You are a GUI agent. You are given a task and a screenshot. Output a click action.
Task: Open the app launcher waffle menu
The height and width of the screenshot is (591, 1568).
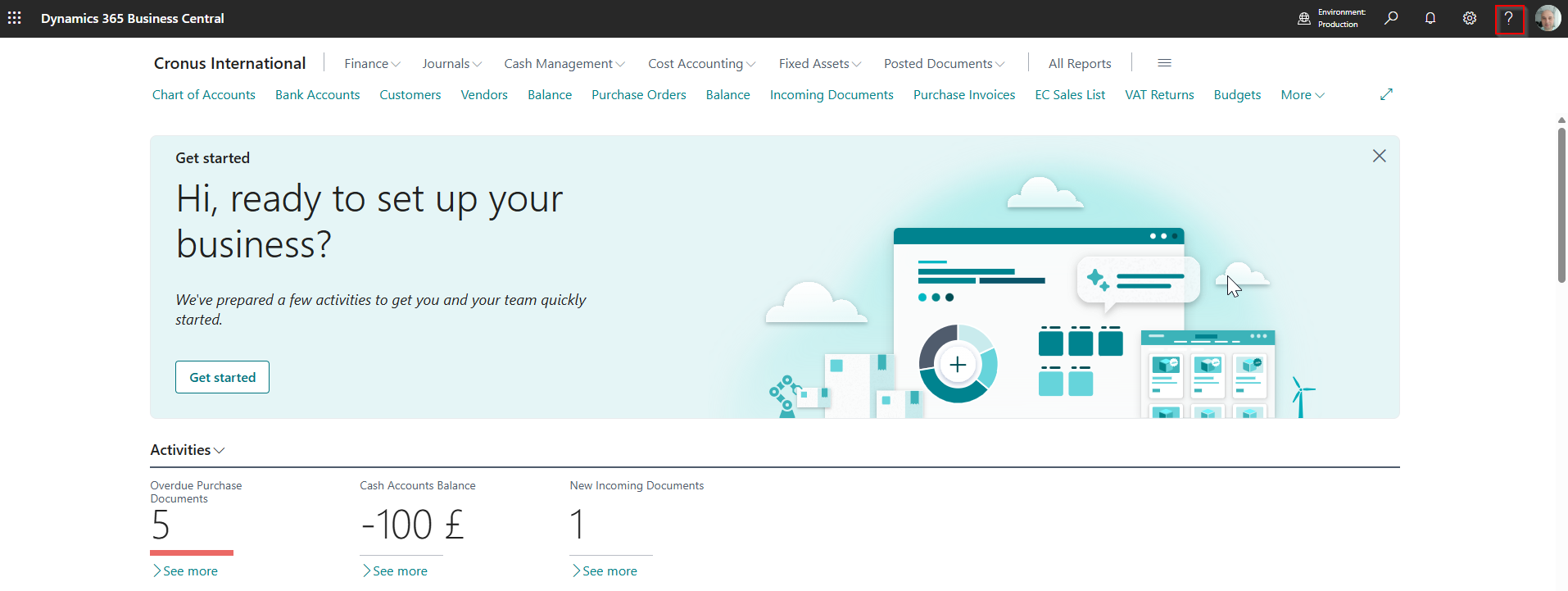(15, 18)
